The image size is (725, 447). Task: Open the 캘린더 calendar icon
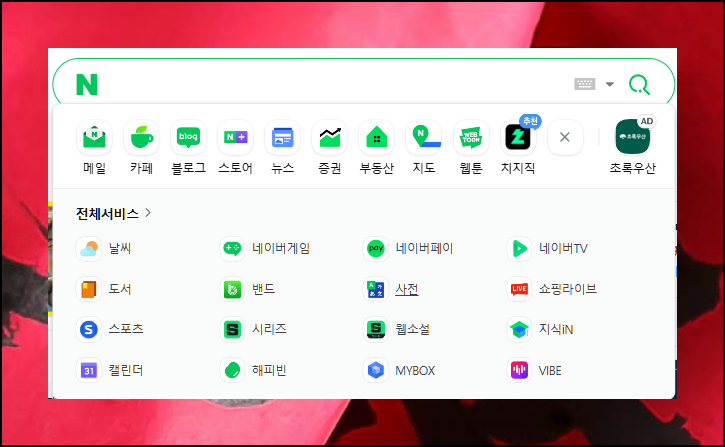pos(89,370)
